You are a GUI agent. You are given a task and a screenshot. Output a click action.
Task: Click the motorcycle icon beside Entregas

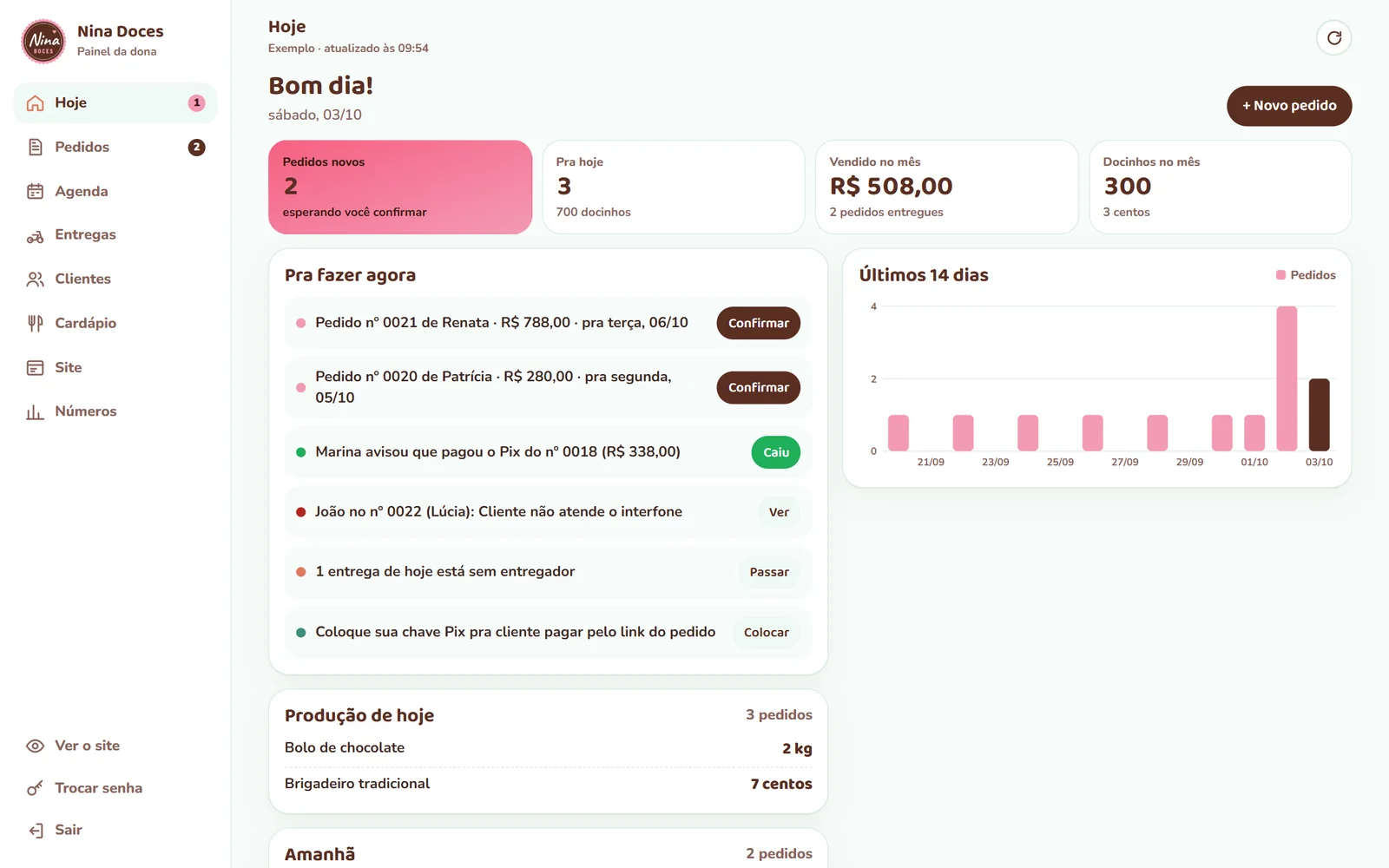[x=35, y=236]
